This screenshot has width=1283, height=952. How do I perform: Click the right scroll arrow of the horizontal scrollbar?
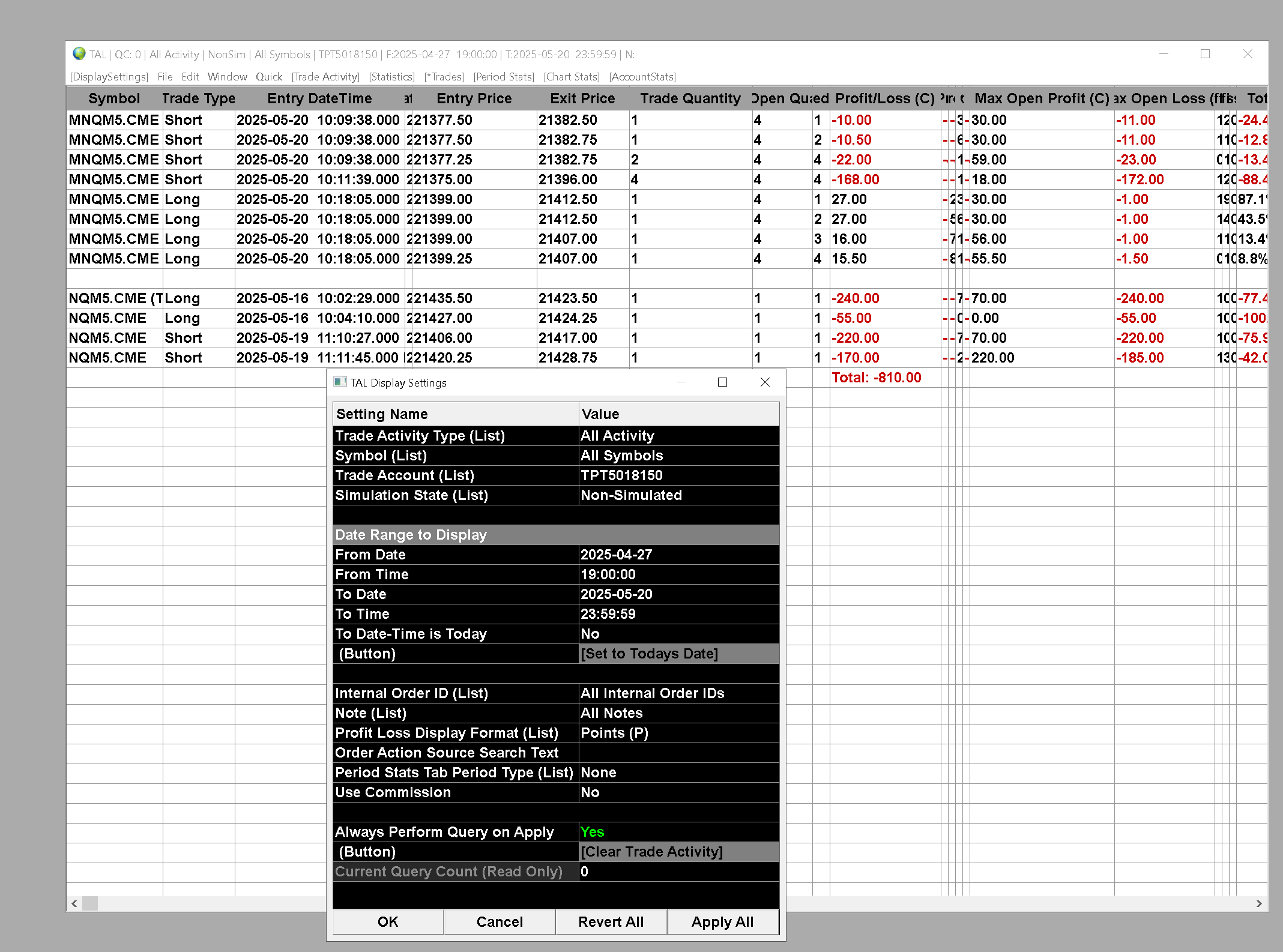pyautogui.click(x=1259, y=903)
